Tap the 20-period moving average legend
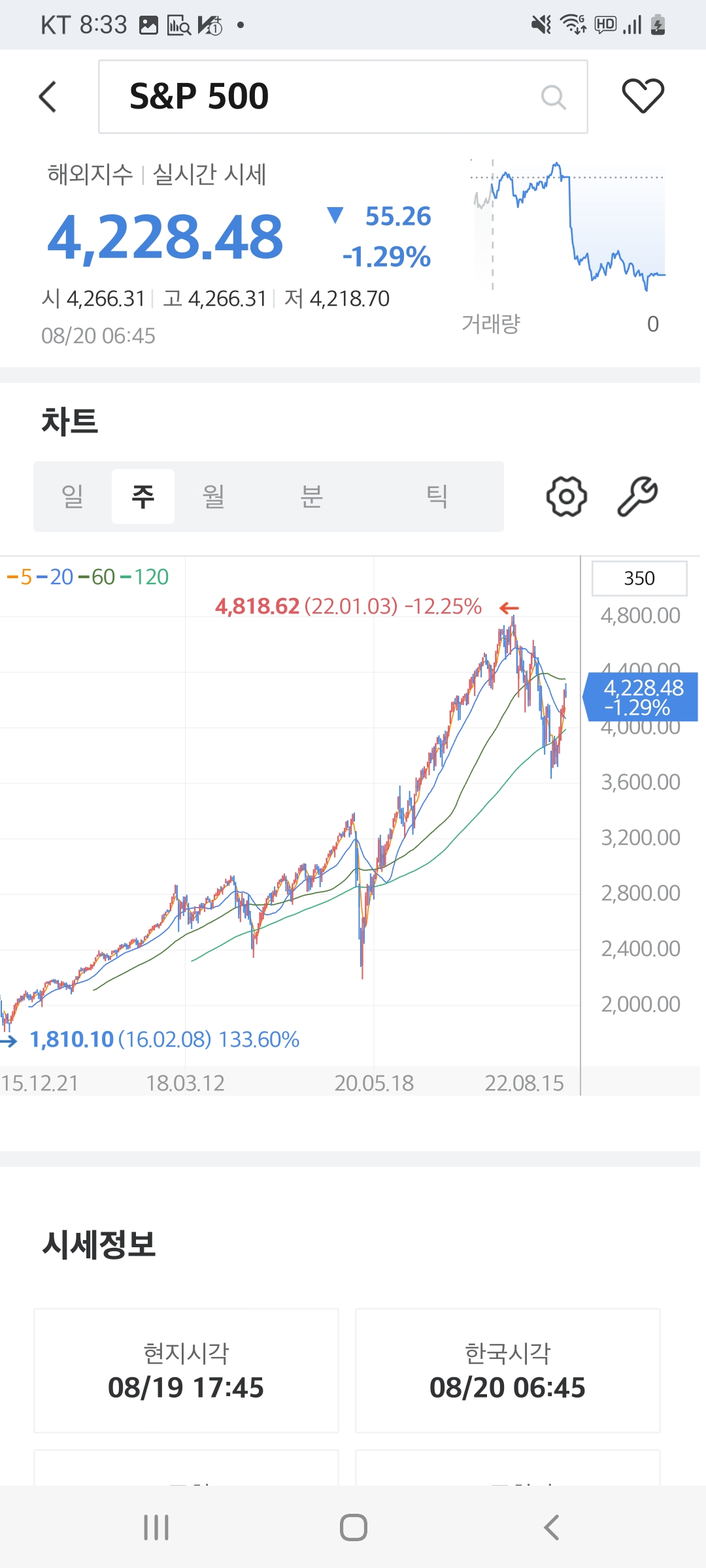 click(x=55, y=577)
